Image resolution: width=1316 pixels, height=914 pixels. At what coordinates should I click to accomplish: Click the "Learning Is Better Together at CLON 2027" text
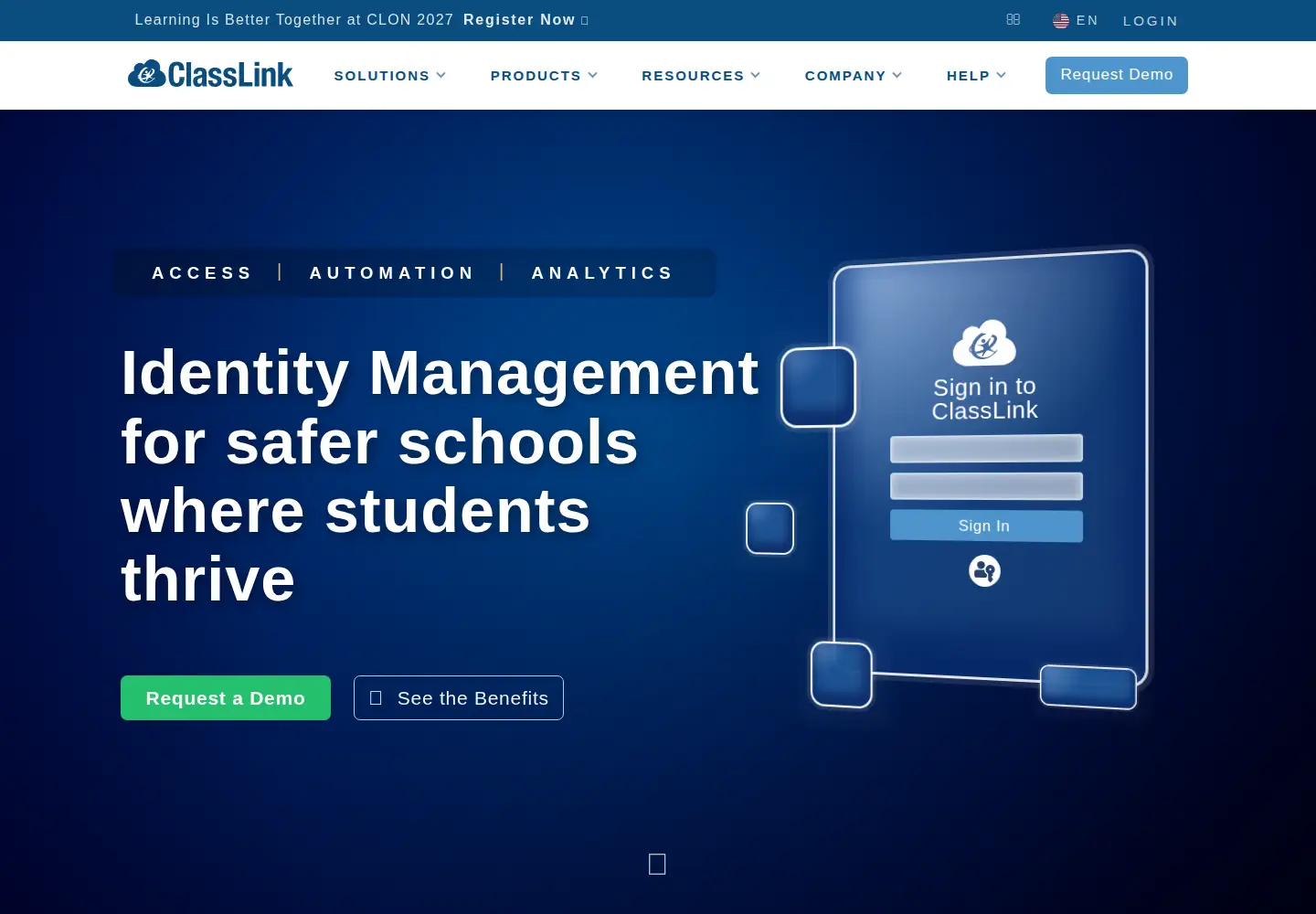[x=294, y=20]
